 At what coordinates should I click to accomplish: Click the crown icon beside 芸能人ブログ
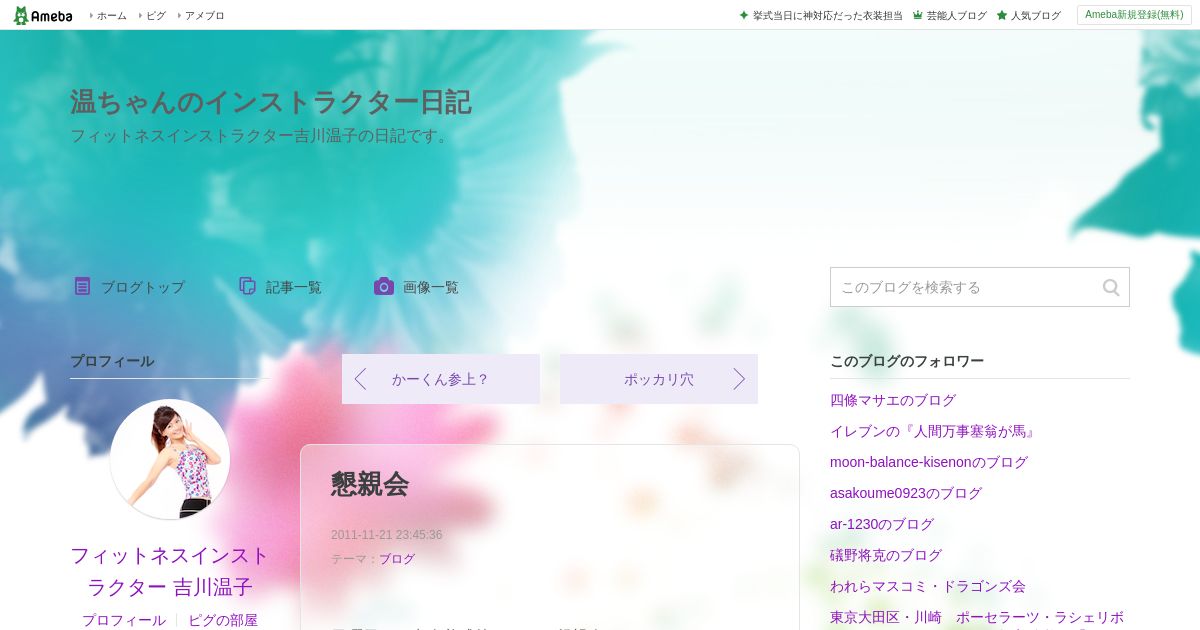pyautogui.click(x=918, y=15)
